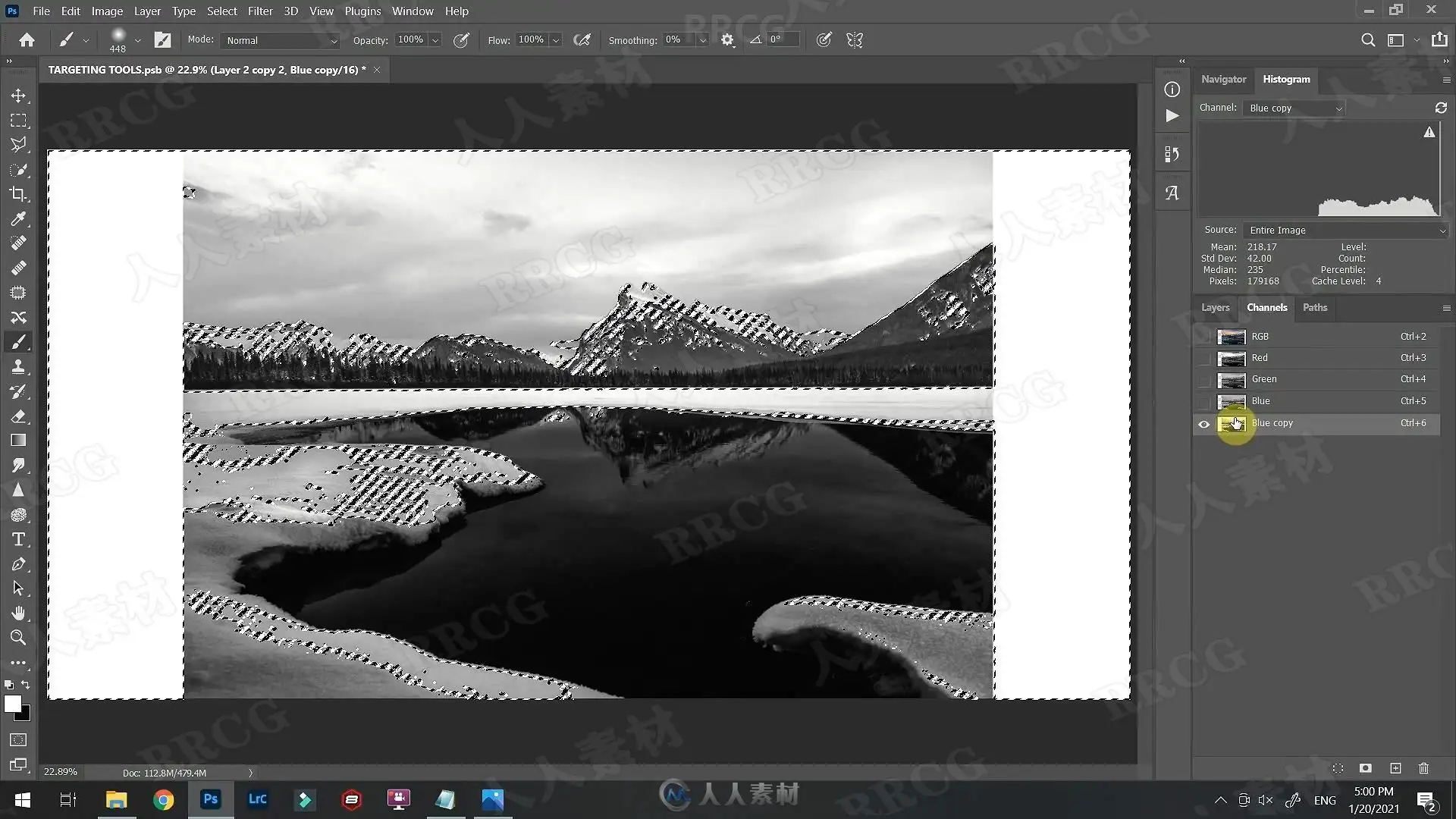The image size is (1456, 819).
Task: Select the Path Selection tool
Action: tap(18, 588)
